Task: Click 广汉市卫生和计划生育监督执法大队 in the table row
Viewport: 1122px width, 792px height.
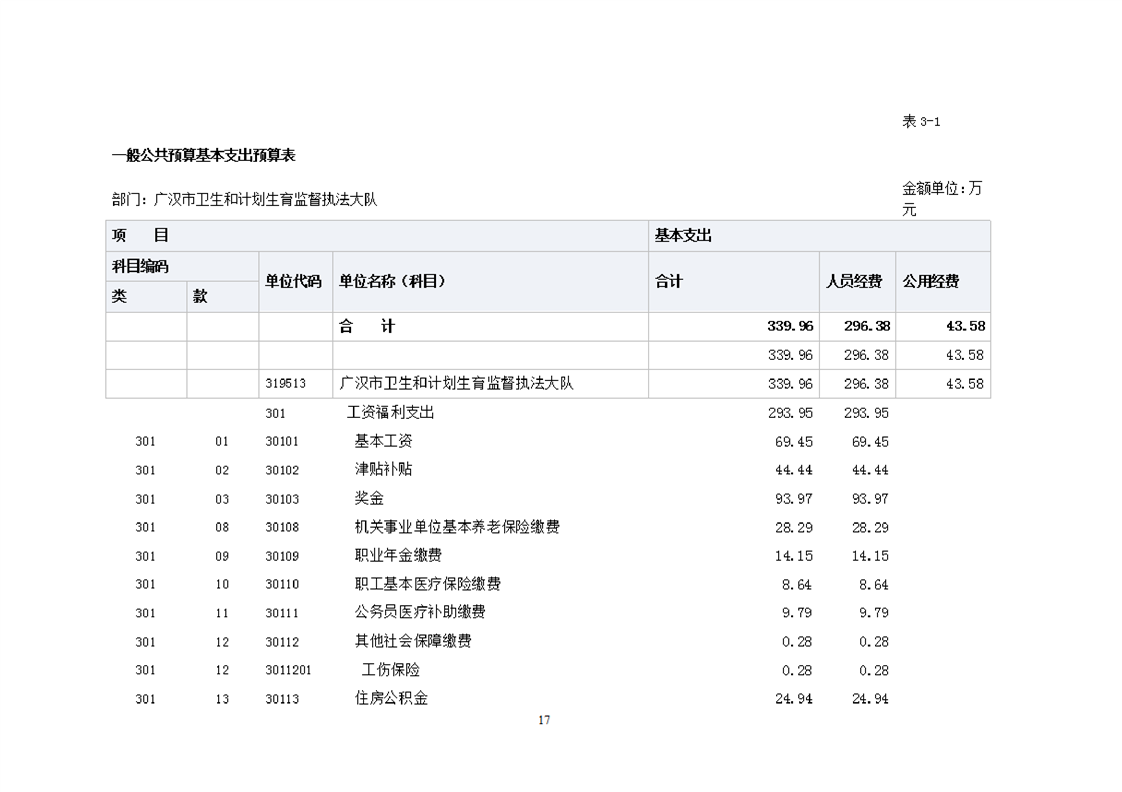Action: (456, 383)
